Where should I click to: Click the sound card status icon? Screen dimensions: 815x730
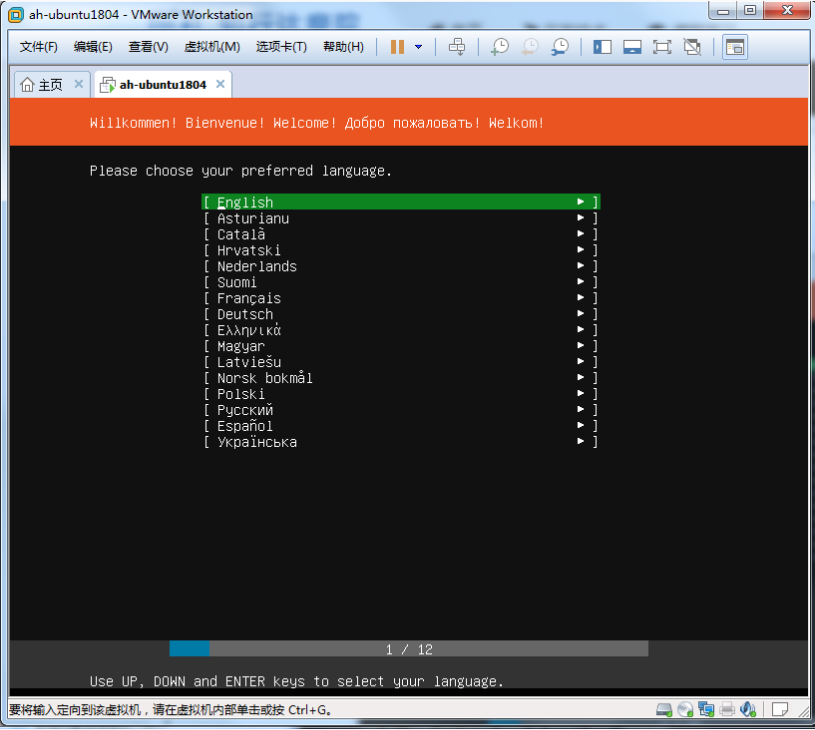click(747, 710)
